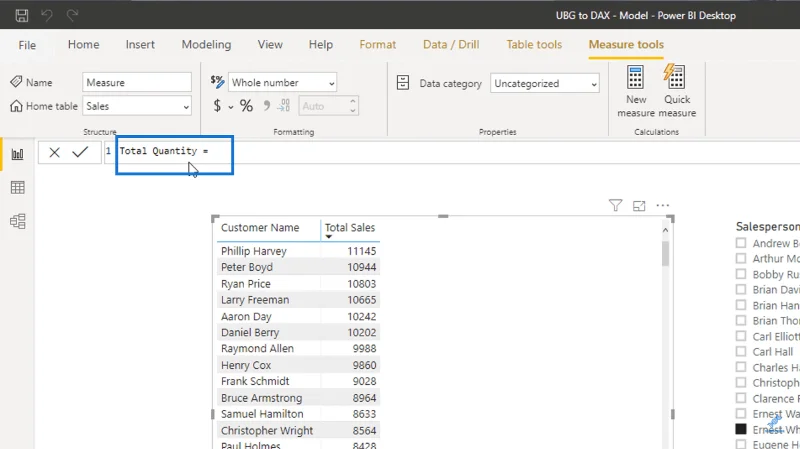Image resolution: width=800 pixels, height=449 pixels.
Task: Open the Report view icon in sidebar
Action: (17, 154)
